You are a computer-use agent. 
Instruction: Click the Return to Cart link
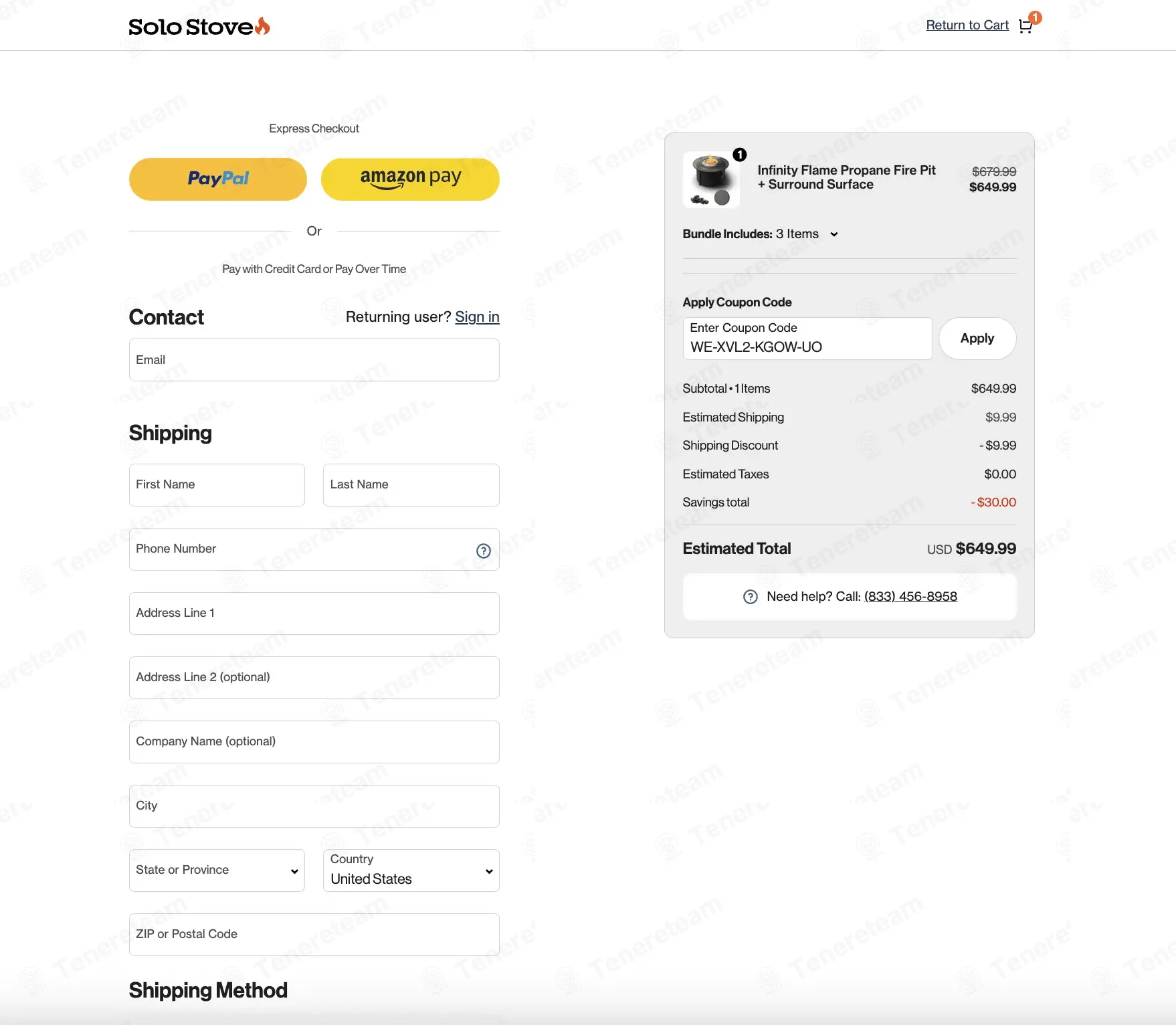coord(967,25)
